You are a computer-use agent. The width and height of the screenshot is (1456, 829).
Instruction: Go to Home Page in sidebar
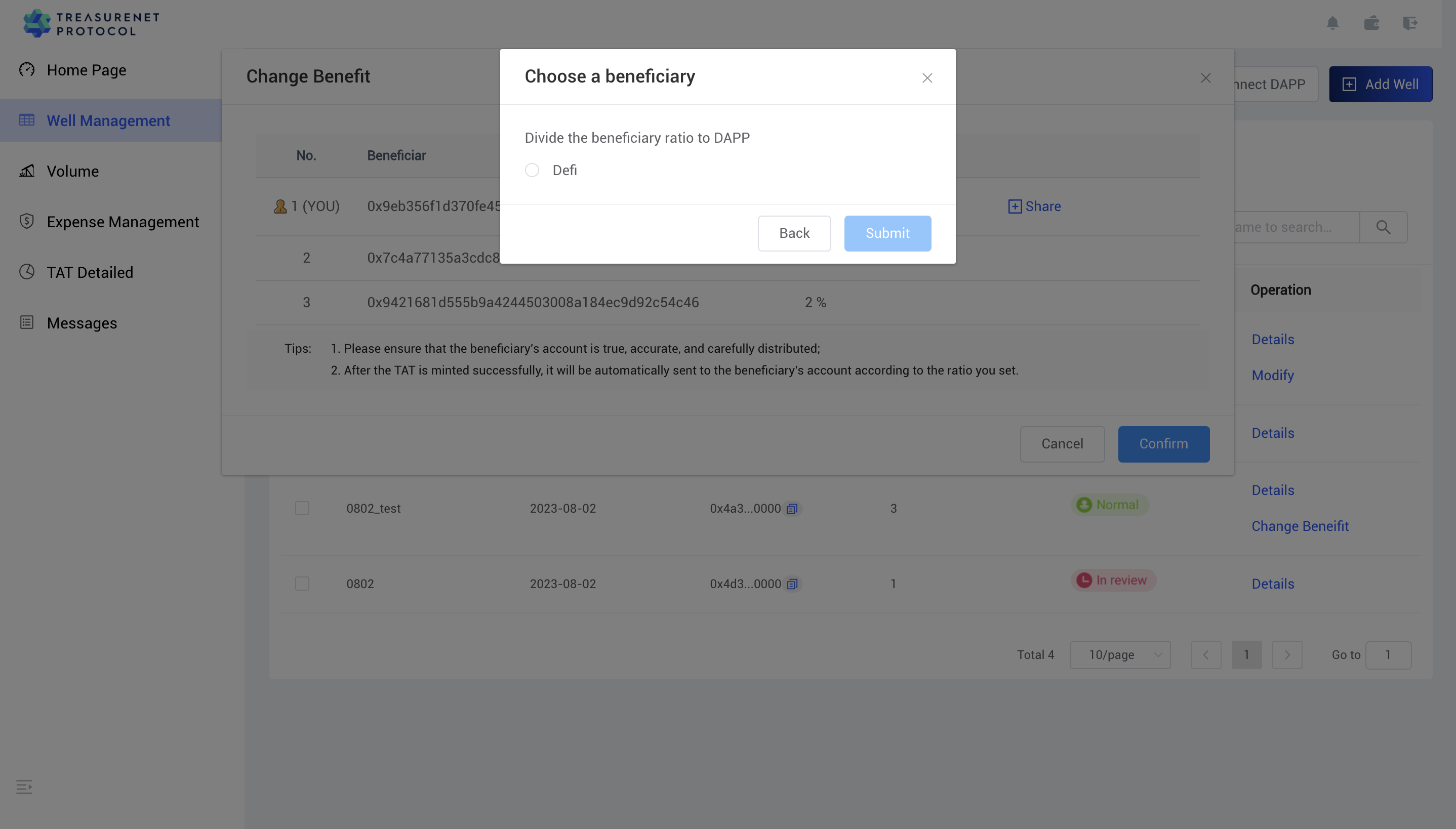pyautogui.click(x=87, y=70)
